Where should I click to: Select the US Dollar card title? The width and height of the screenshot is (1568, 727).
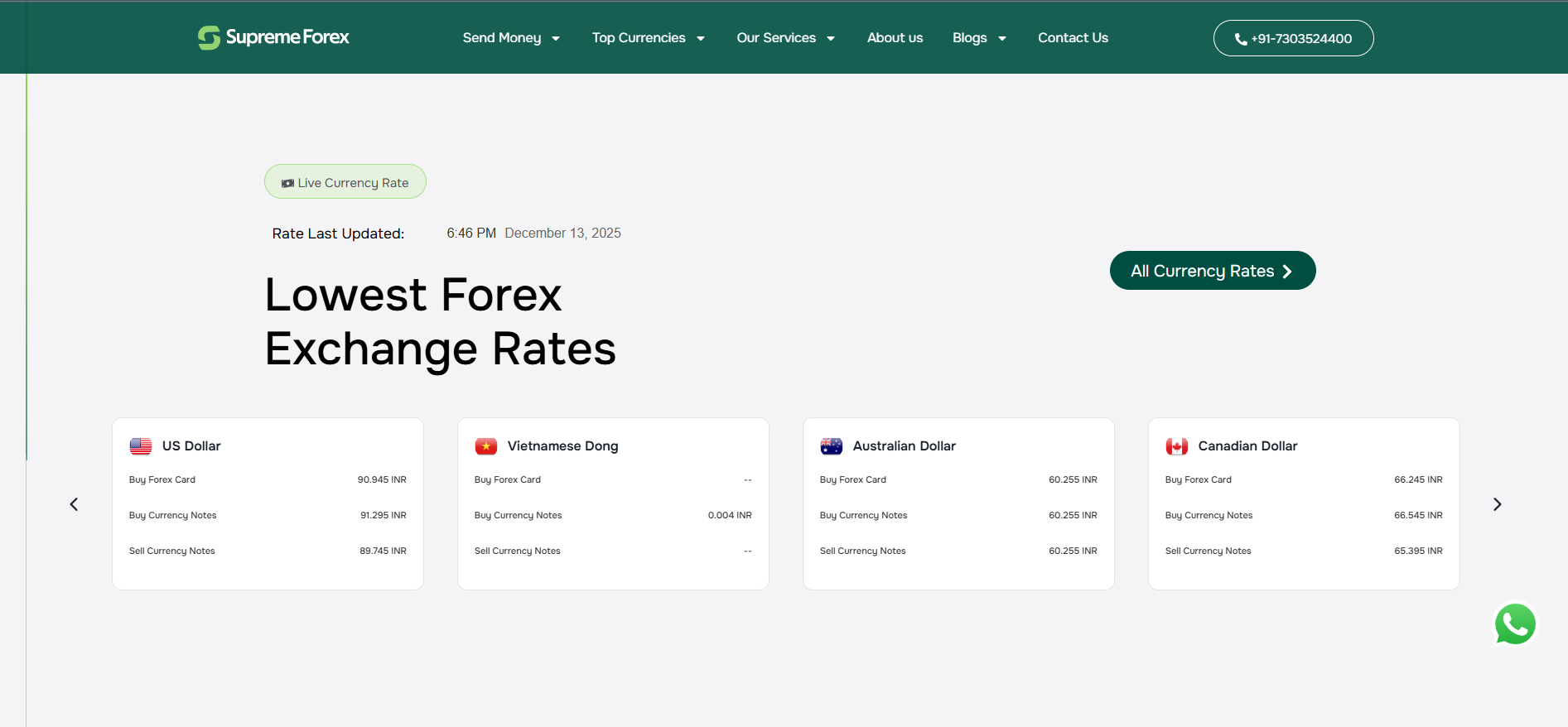191,446
